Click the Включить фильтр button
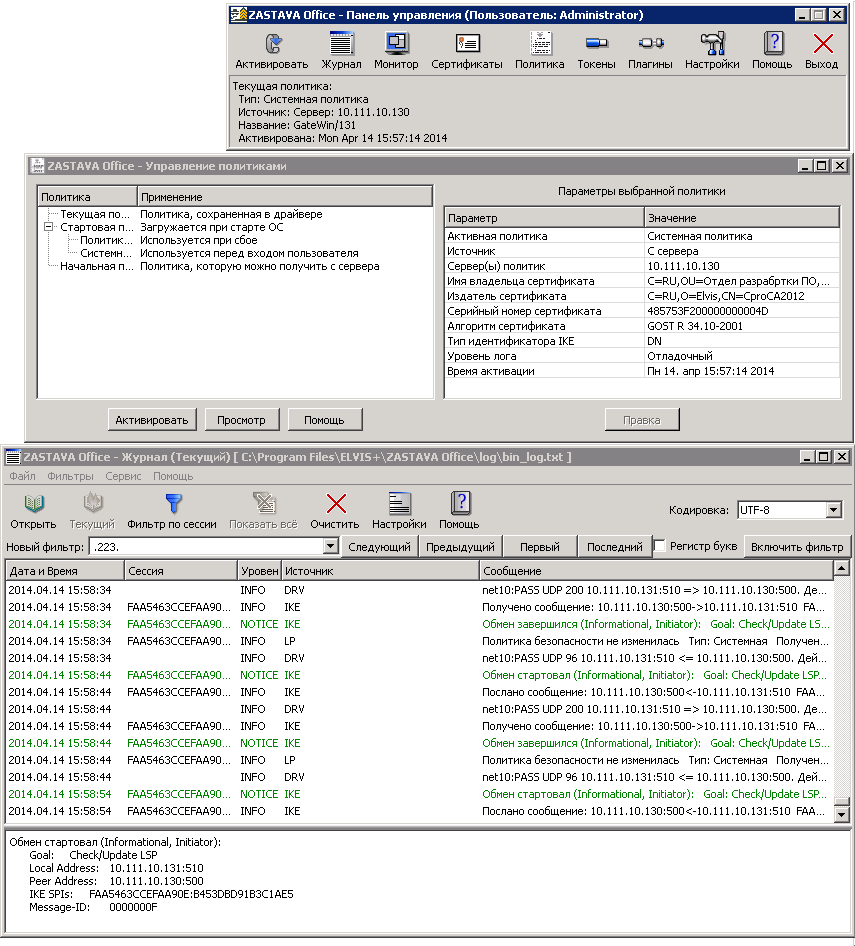This screenshot has height=946, width=855. tap(798, 547)
